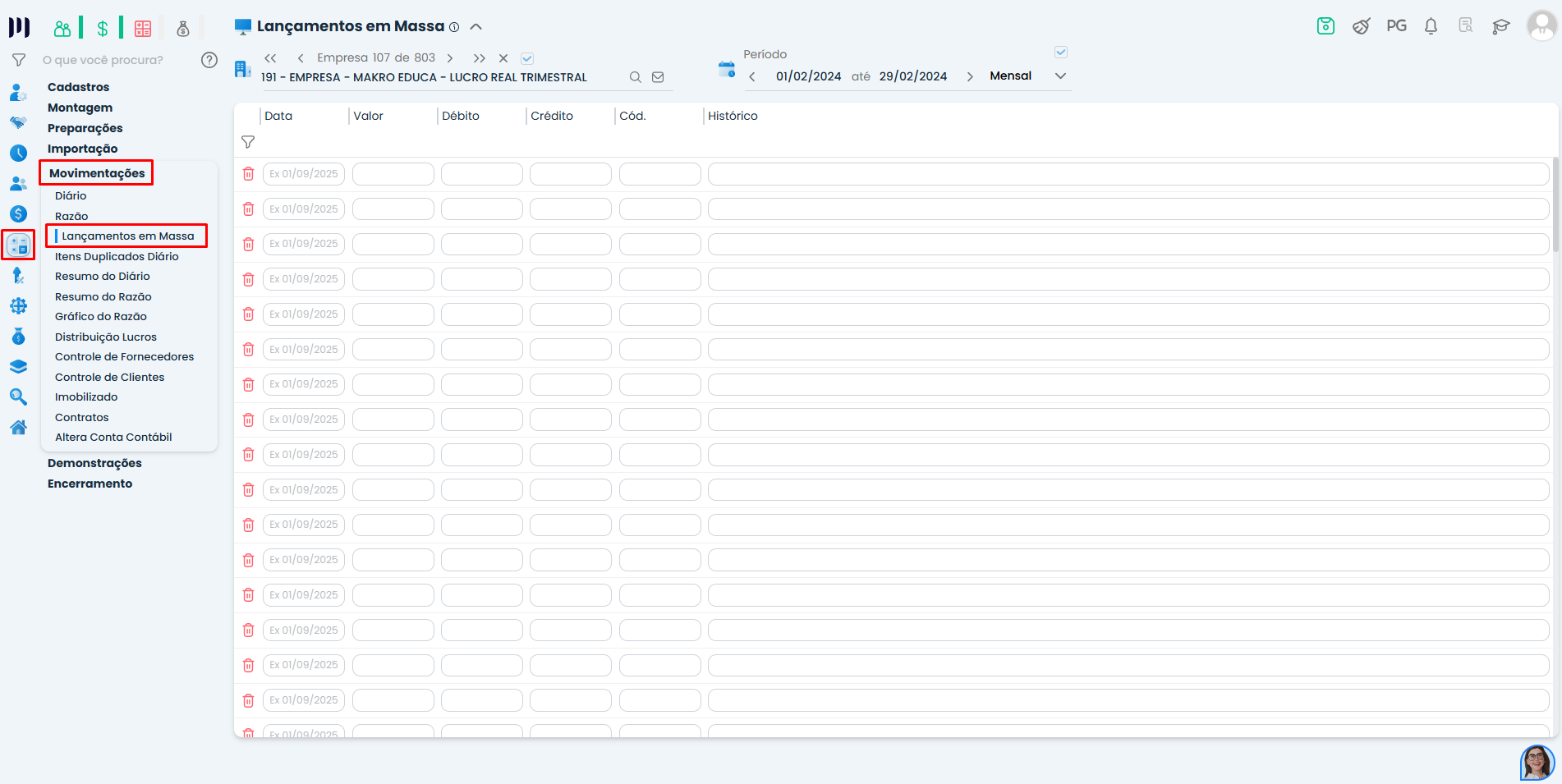Click the green save disk icon

(1325, 26)
